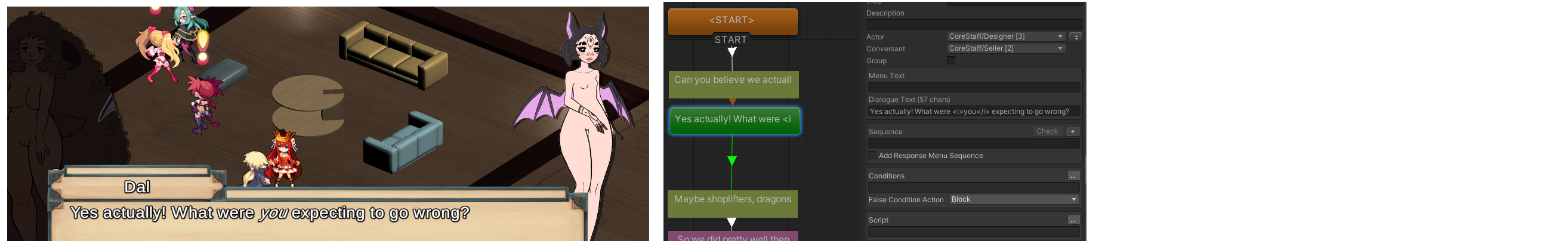Open the False Condition Action Block dropdown

click(x=1014, y=200)
